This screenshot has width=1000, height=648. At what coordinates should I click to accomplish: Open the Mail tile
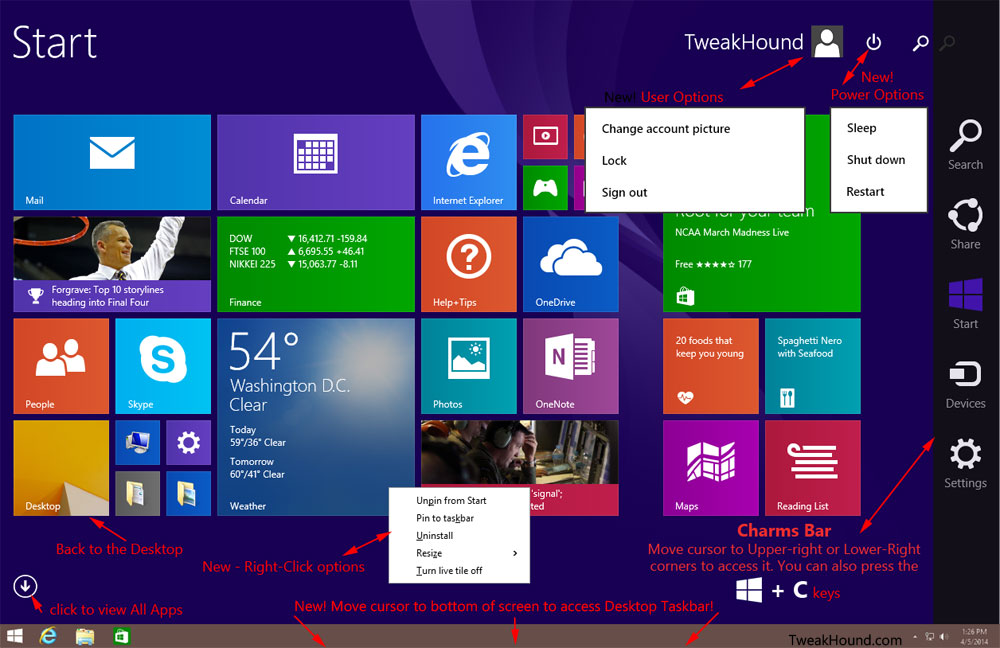112,162
